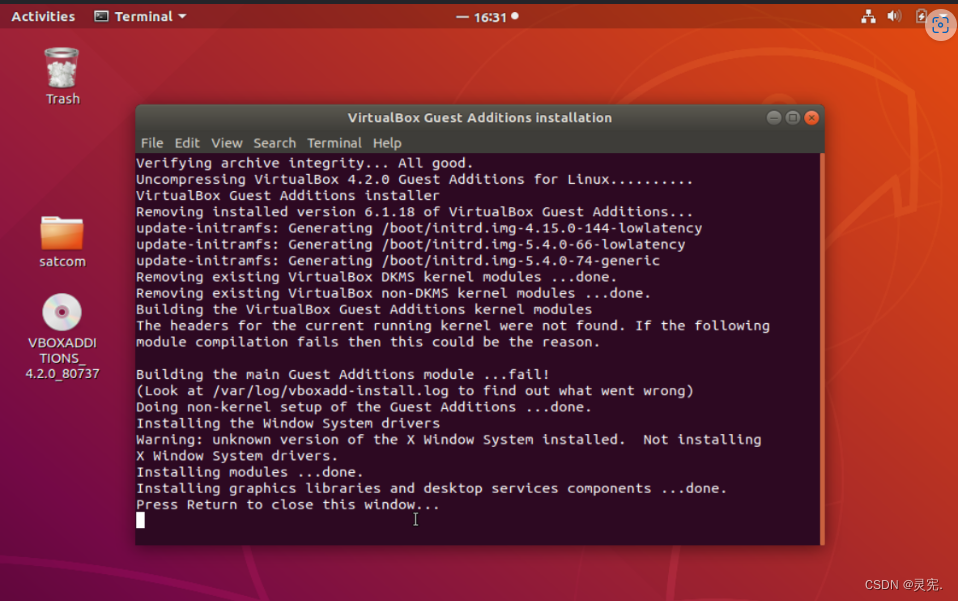Click the 'Verifying archive integrity... All good.' line
The width and height of the screenshot is (958, 601).
[305, 163]
